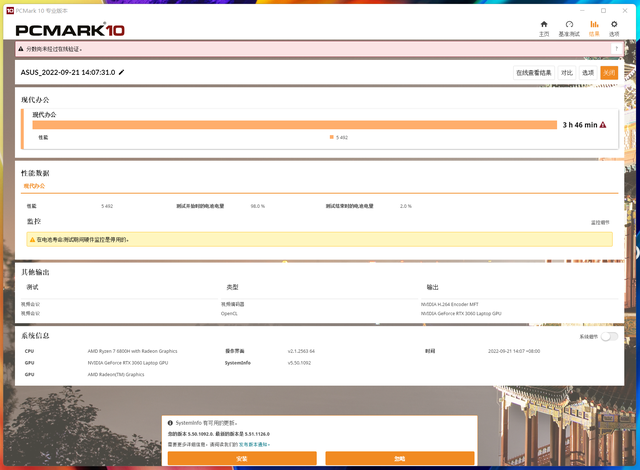Toggle the 系统细节 system details switch
This screenshot has width=640, height=470.
coord(609,337)
